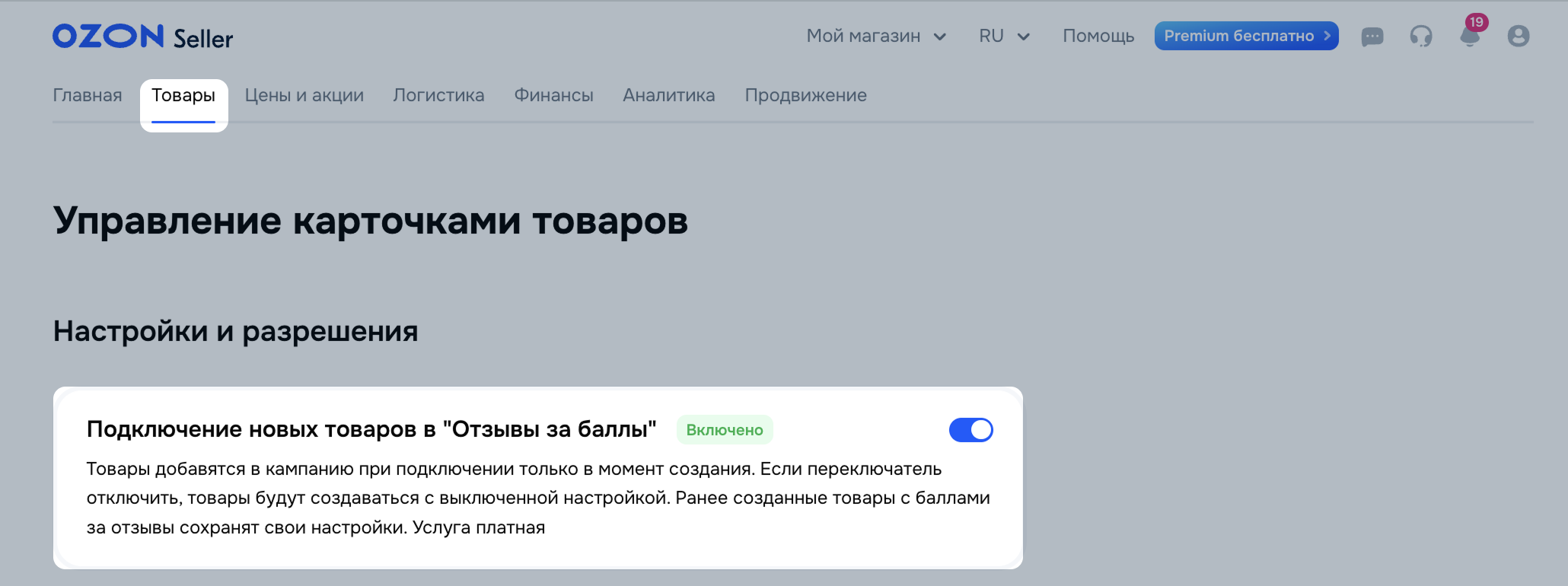Click the Premium бесплатно button
The image size is (1568, 586).
[1246, 36]
